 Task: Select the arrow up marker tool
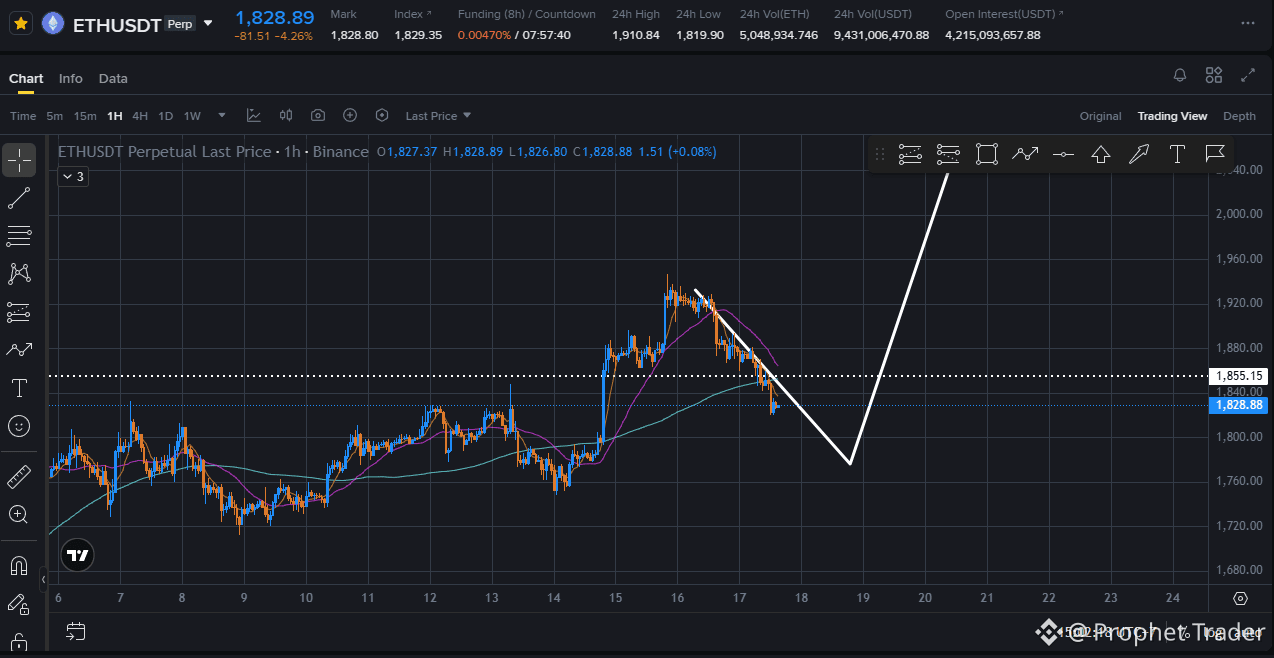point(1101,154)
